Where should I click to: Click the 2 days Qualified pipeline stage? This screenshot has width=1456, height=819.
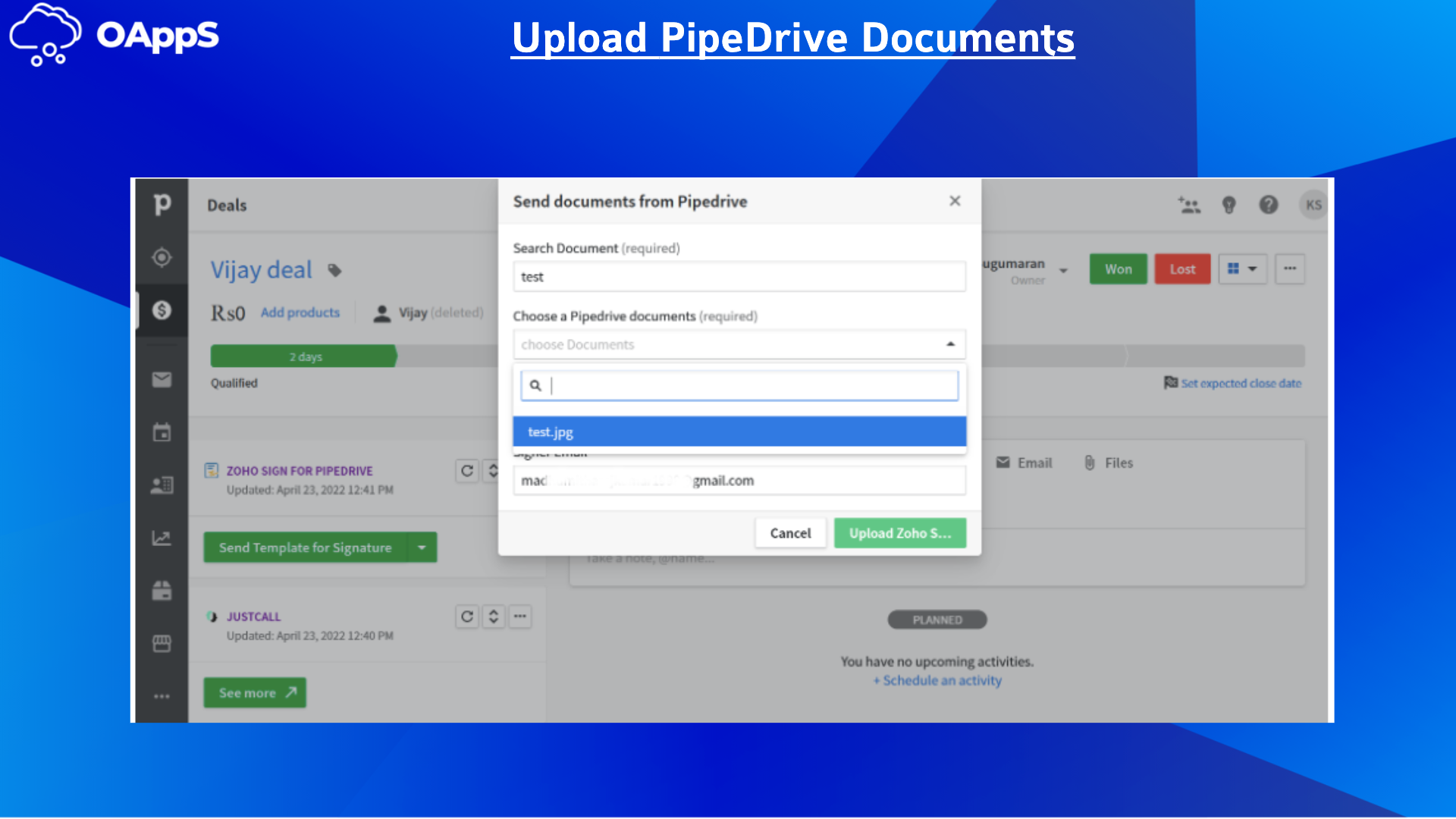click(x=304, y=356)
